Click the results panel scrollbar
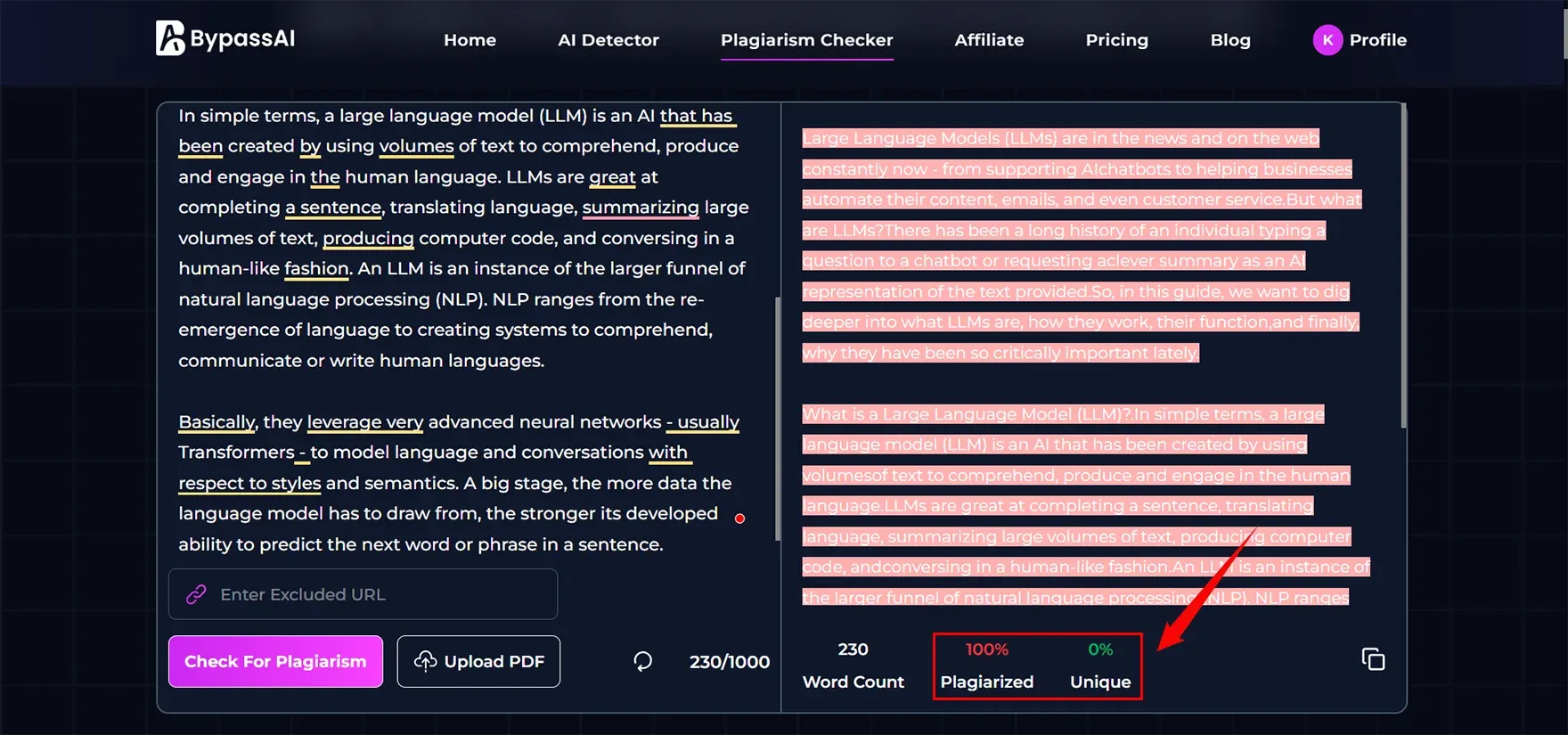1568x735 pixels. coord(1403,267)
